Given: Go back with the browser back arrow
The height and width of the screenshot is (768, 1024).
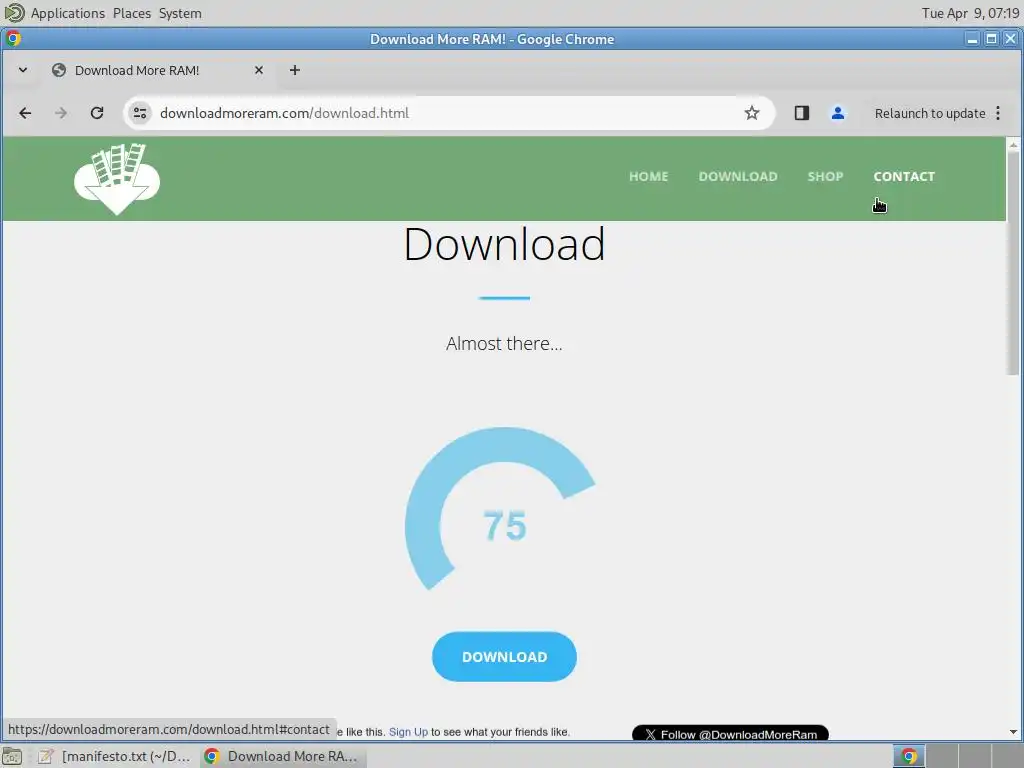Looking at the screenshot, I should tap(25, 113).
